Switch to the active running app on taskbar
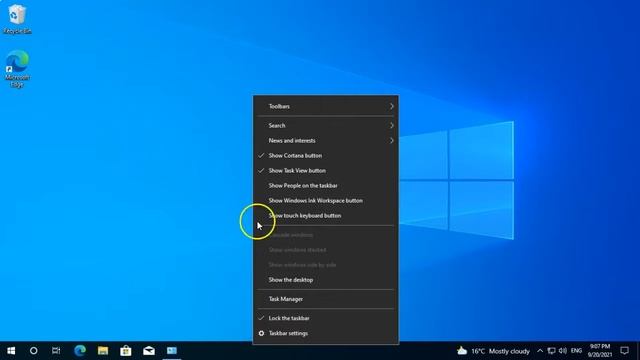 (172, 351)
